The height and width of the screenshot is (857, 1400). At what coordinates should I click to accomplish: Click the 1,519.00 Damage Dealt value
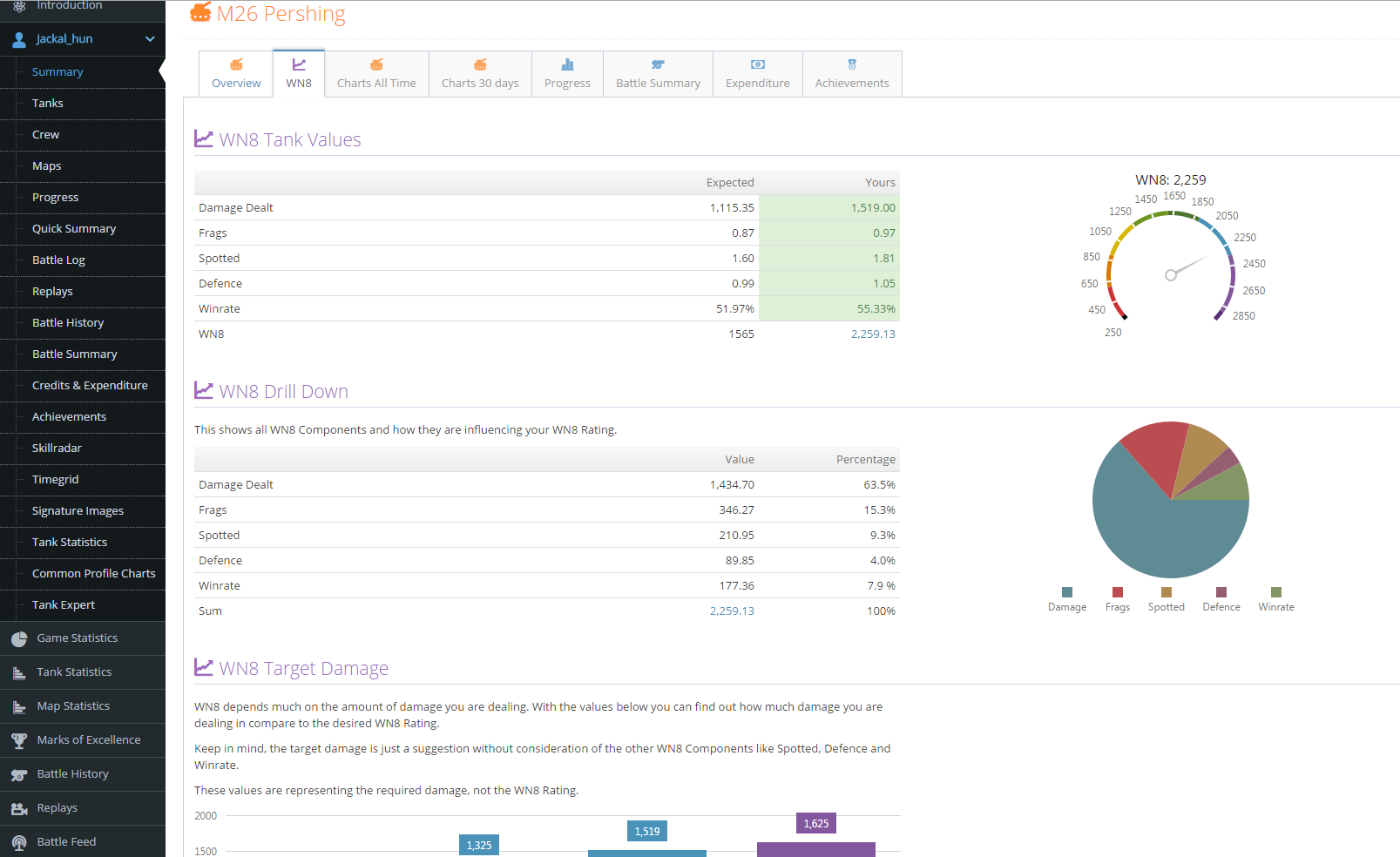tap(873, 208)
